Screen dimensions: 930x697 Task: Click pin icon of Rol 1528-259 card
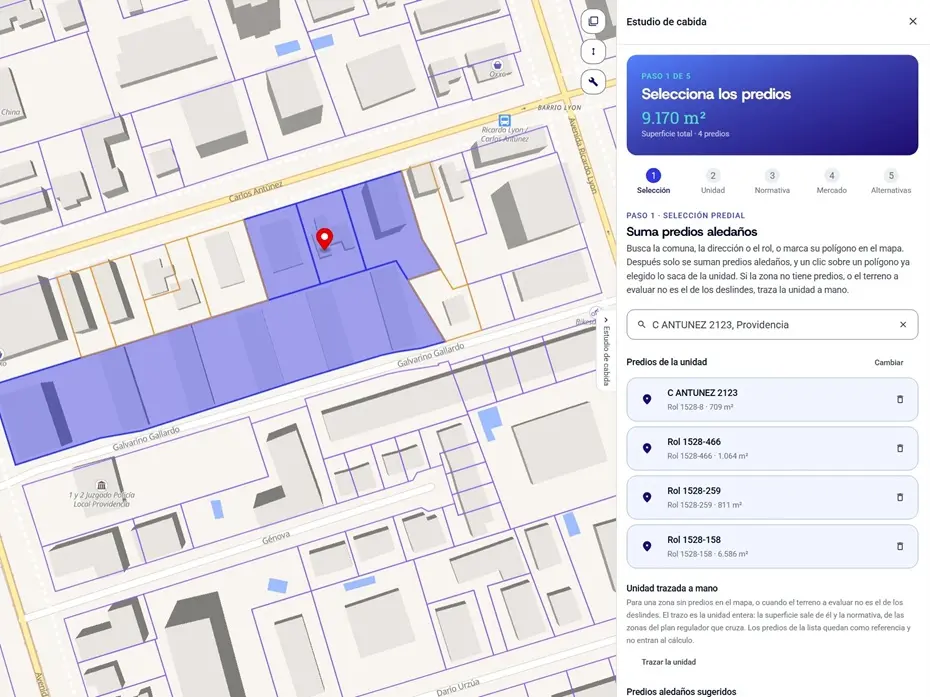647,497
